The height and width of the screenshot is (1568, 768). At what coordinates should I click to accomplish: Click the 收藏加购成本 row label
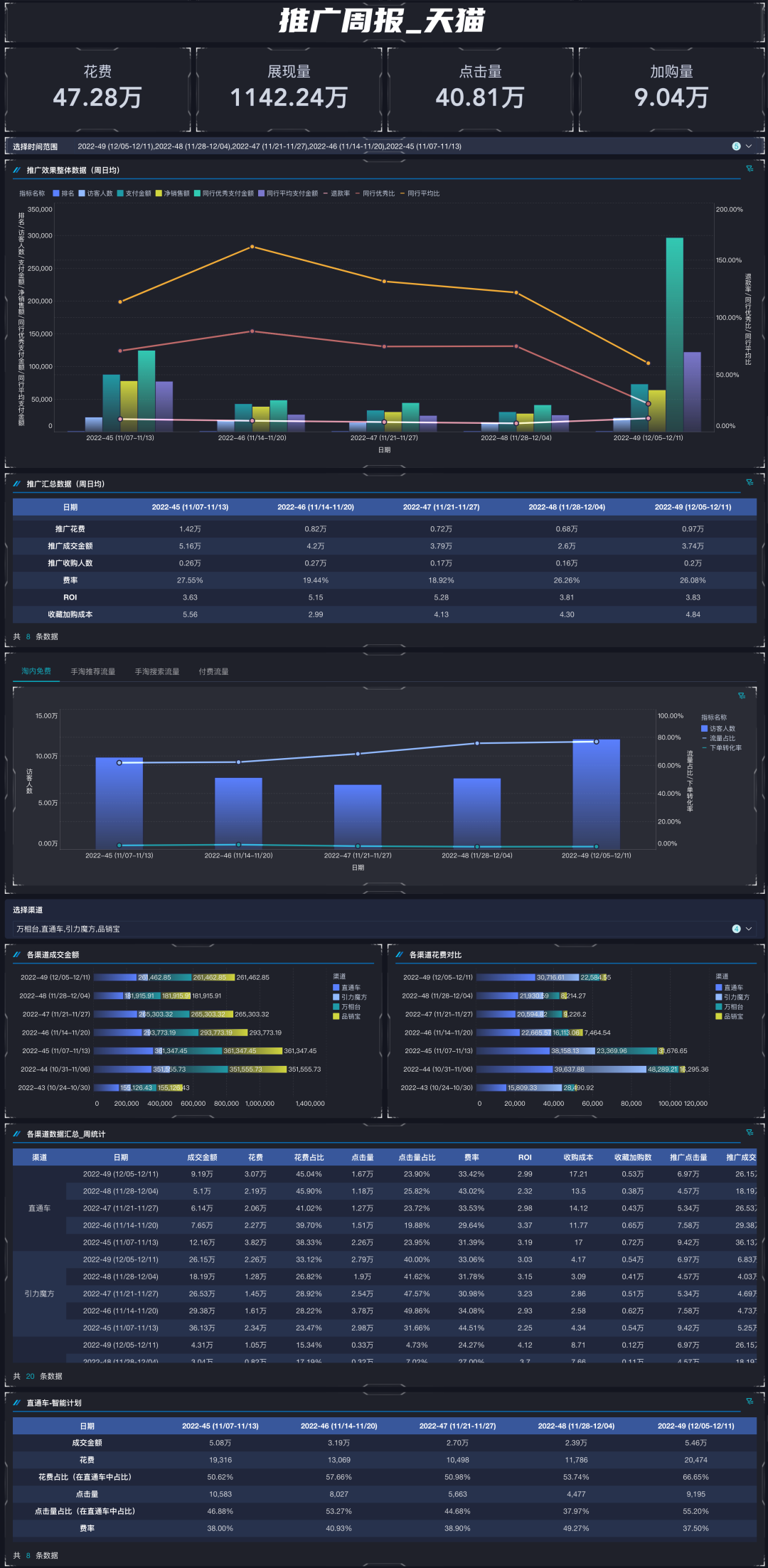70,614
